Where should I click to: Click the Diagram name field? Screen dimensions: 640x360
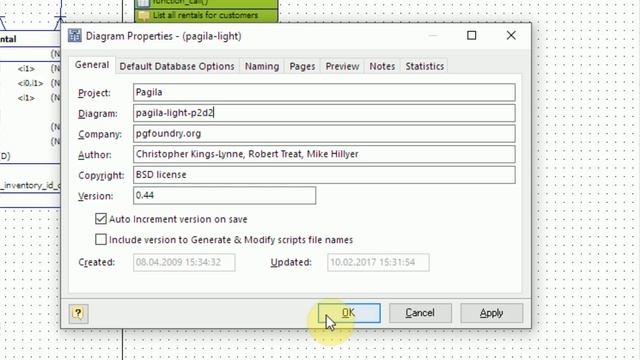(x=324, y=113)
